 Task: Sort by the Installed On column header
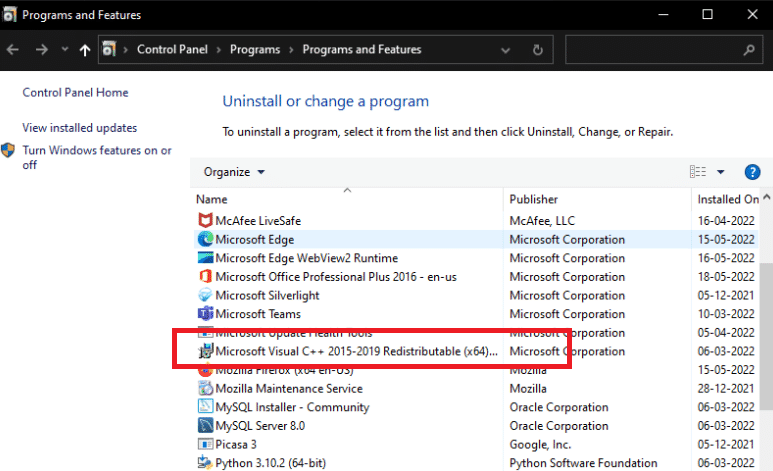[728, 199]
